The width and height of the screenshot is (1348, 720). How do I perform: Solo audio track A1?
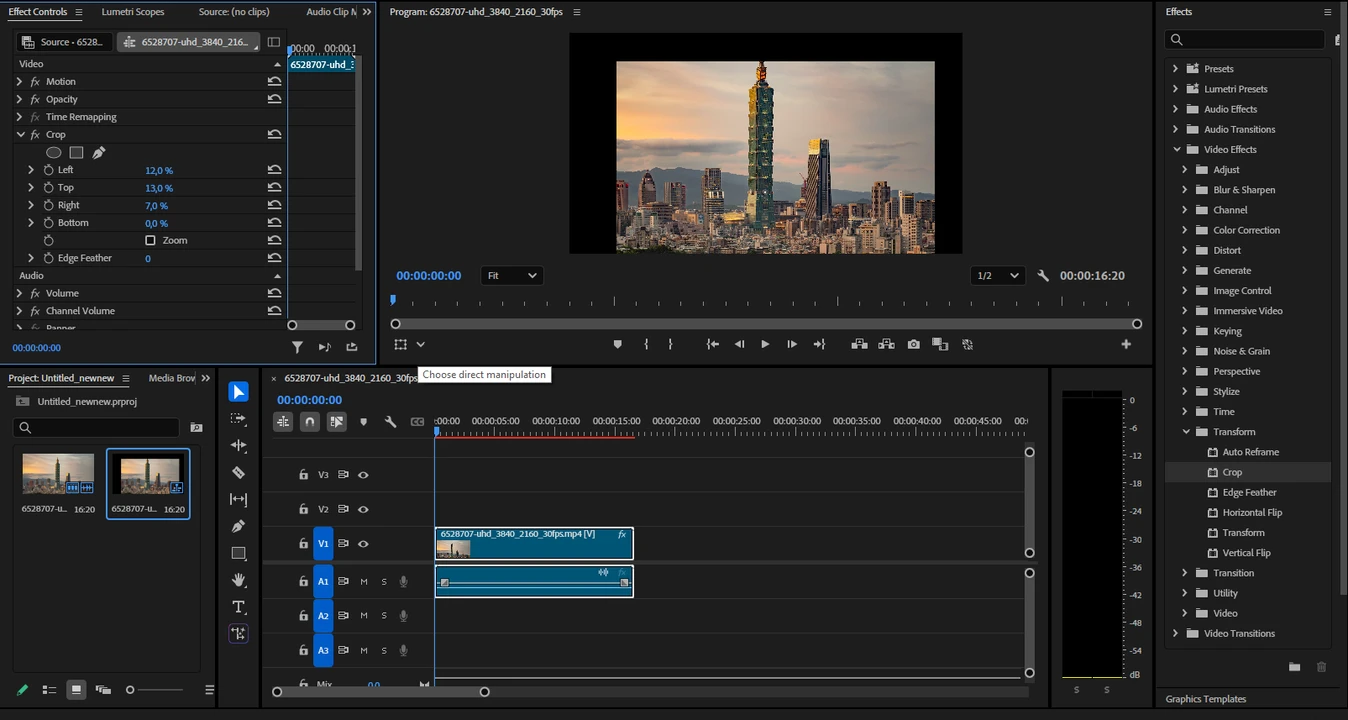pos(383,581)
